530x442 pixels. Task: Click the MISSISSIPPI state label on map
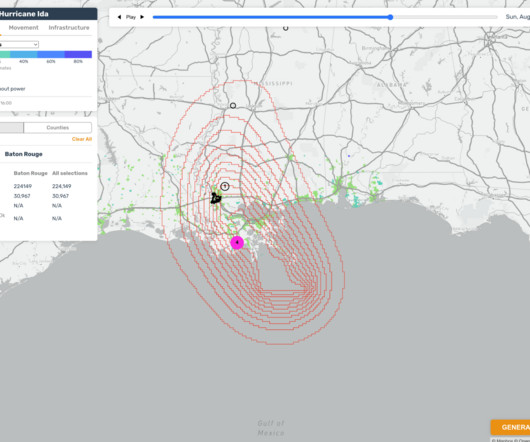(x=273, y=83)
